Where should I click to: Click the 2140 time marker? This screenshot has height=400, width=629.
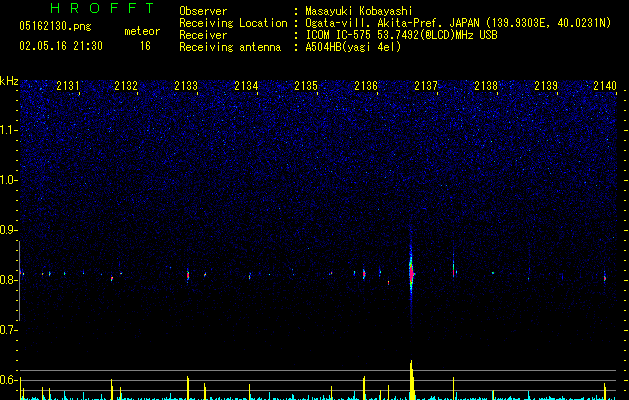click(605, 86)
